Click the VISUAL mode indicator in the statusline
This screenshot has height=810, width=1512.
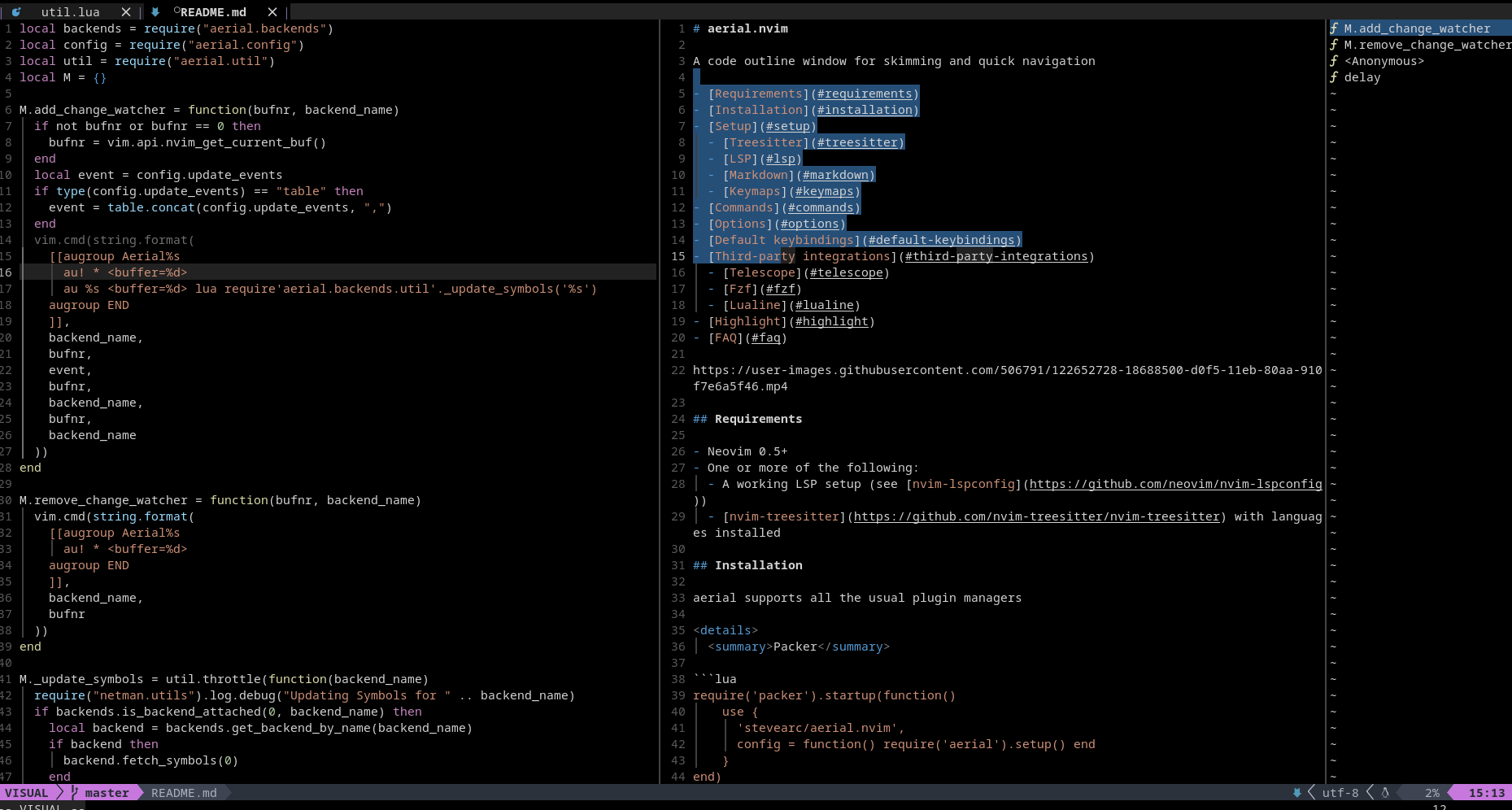pos(26,793)
